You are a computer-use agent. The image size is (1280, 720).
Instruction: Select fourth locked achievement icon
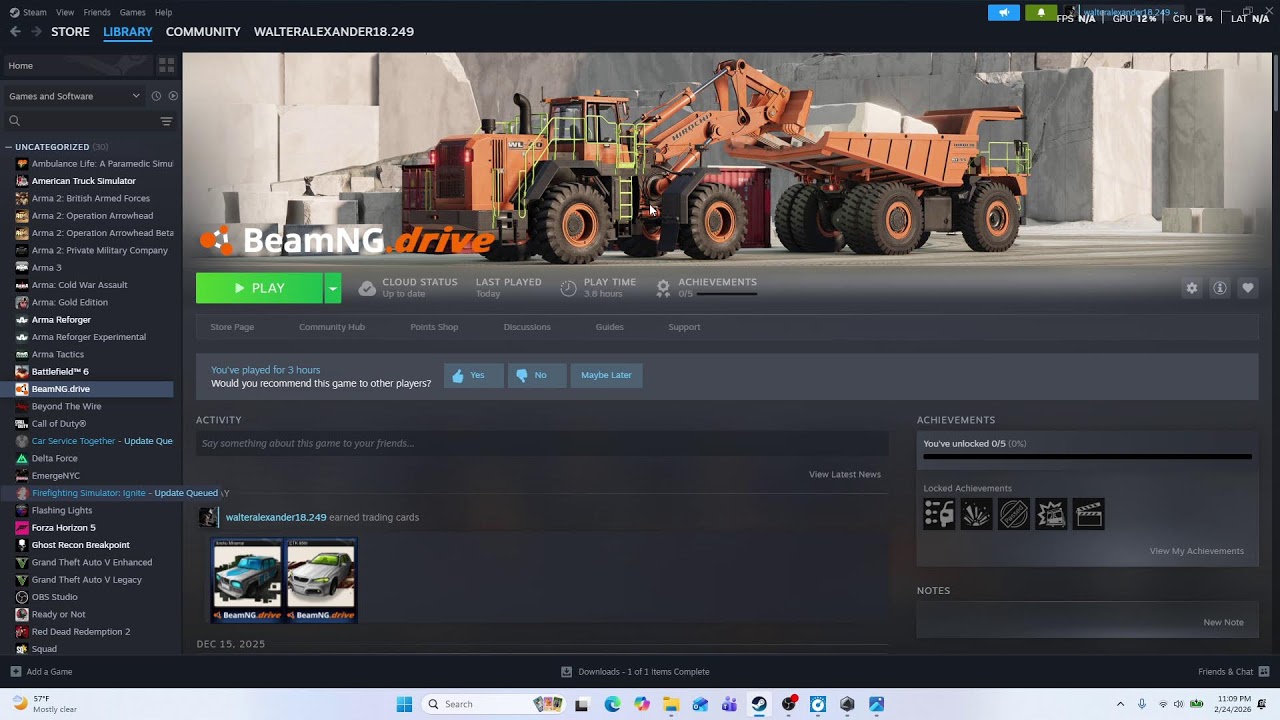1051,514
